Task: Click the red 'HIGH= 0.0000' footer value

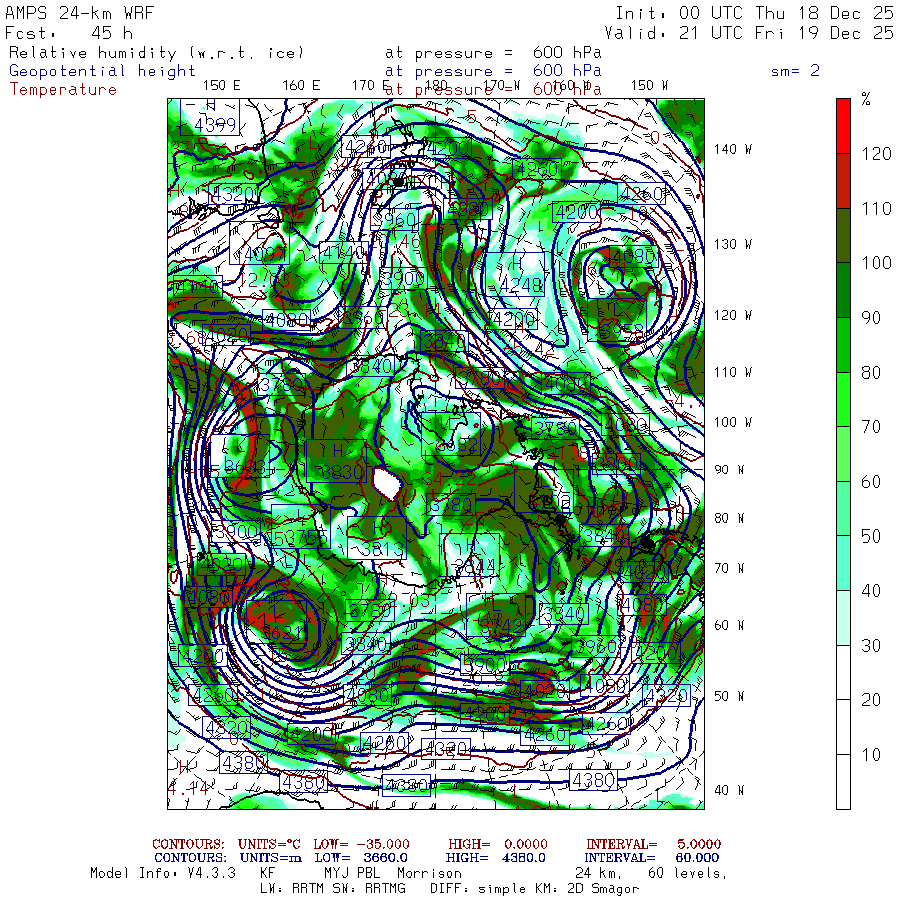Action: click(498, 844)
